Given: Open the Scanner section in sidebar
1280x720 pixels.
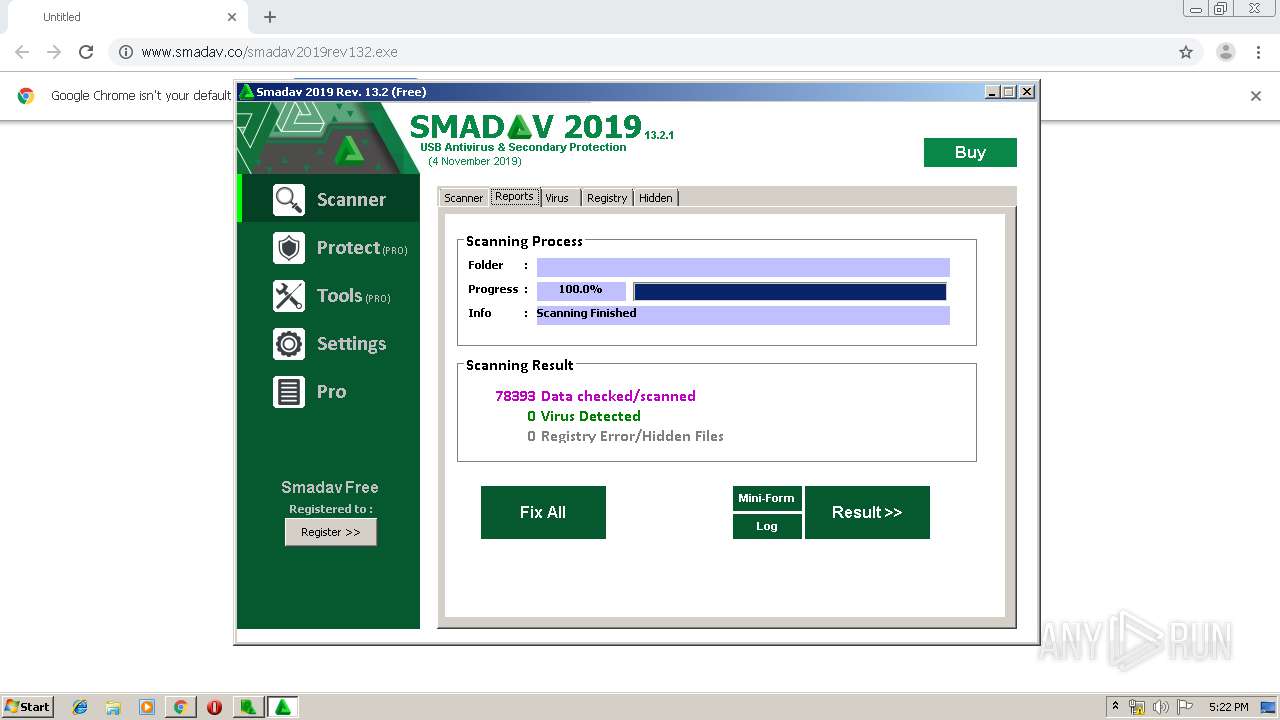Looking at the screenshot, I should (x=329, y=199).
